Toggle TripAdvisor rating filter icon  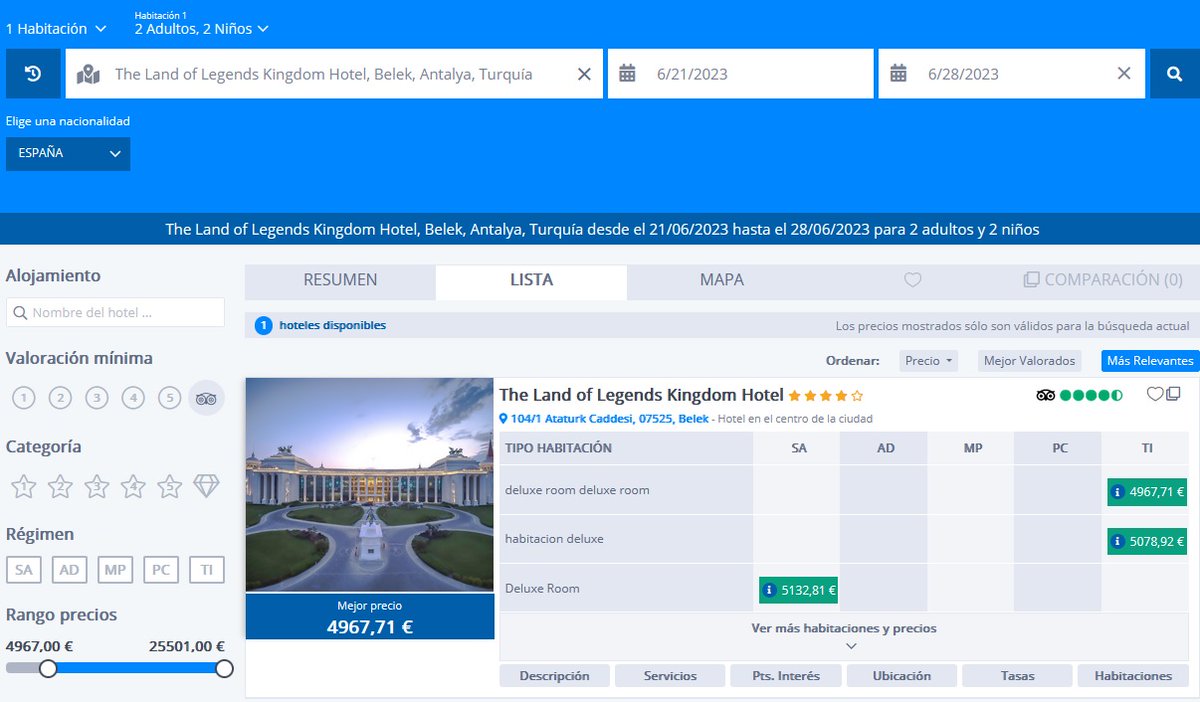(207, 399)
